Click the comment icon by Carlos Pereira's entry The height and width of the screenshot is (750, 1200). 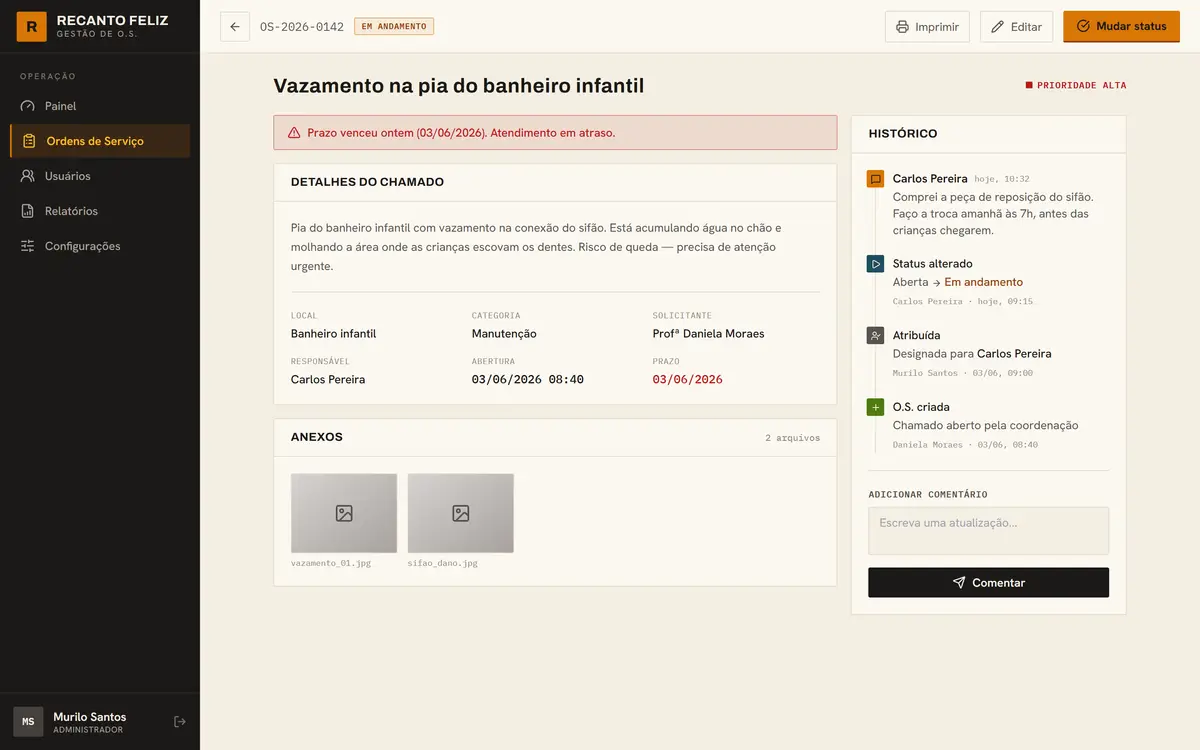pyautogui.click(x=876, y=179)
